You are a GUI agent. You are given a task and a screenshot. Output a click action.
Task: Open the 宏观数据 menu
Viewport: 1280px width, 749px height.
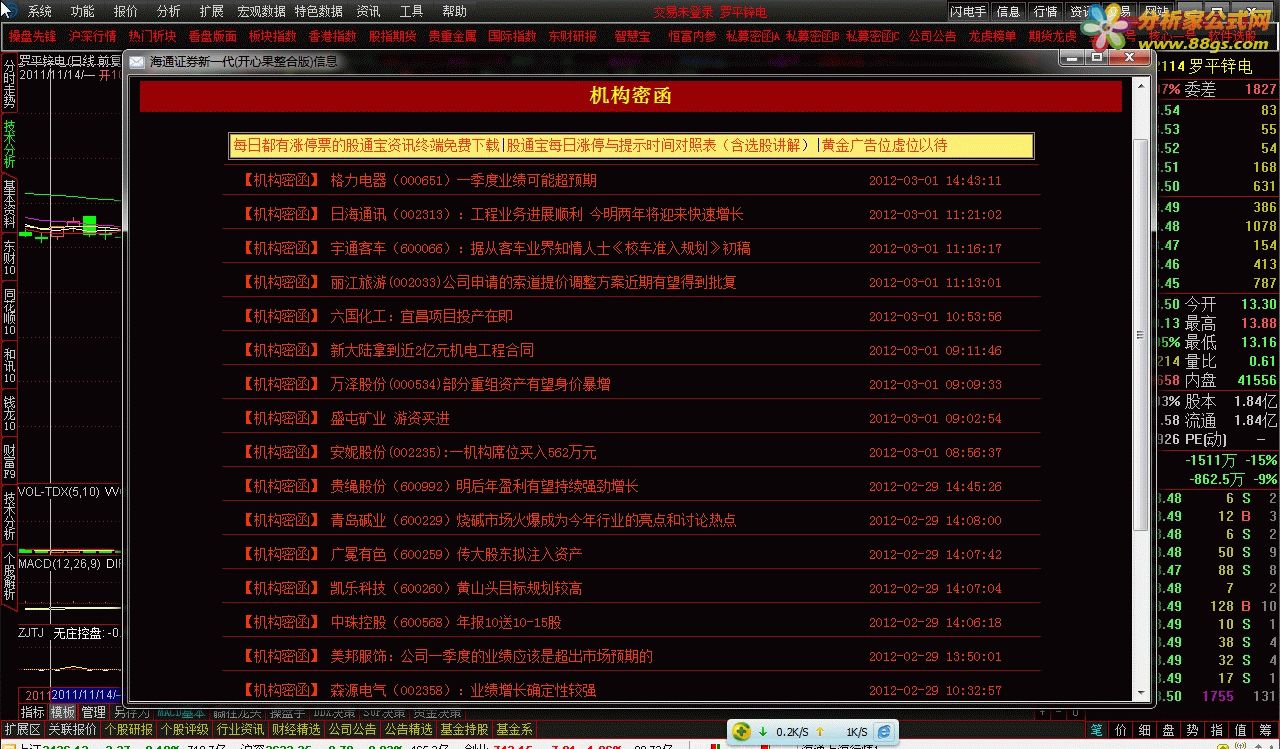(x=261, y=11)
